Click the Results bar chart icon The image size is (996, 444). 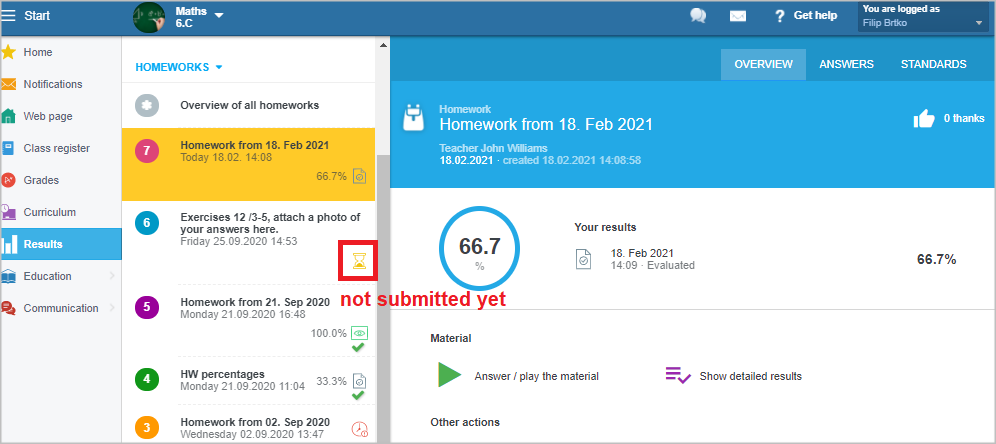9,244
